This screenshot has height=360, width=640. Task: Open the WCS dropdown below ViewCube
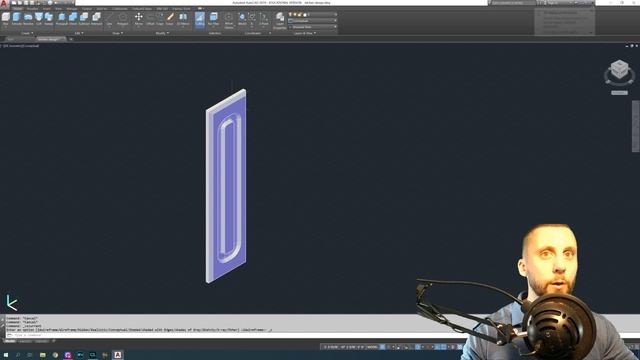pos(619,93)
